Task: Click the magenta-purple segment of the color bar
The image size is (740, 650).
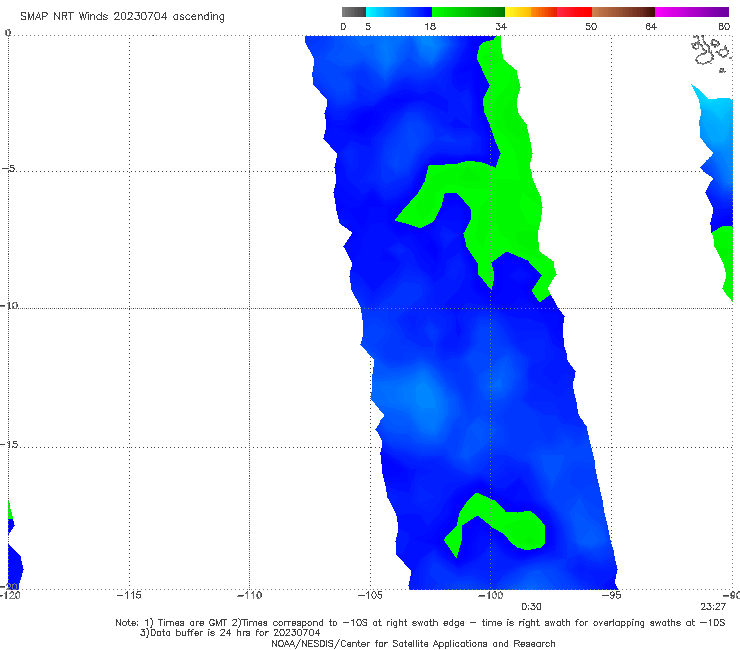Action: click(x=692, y=12)
